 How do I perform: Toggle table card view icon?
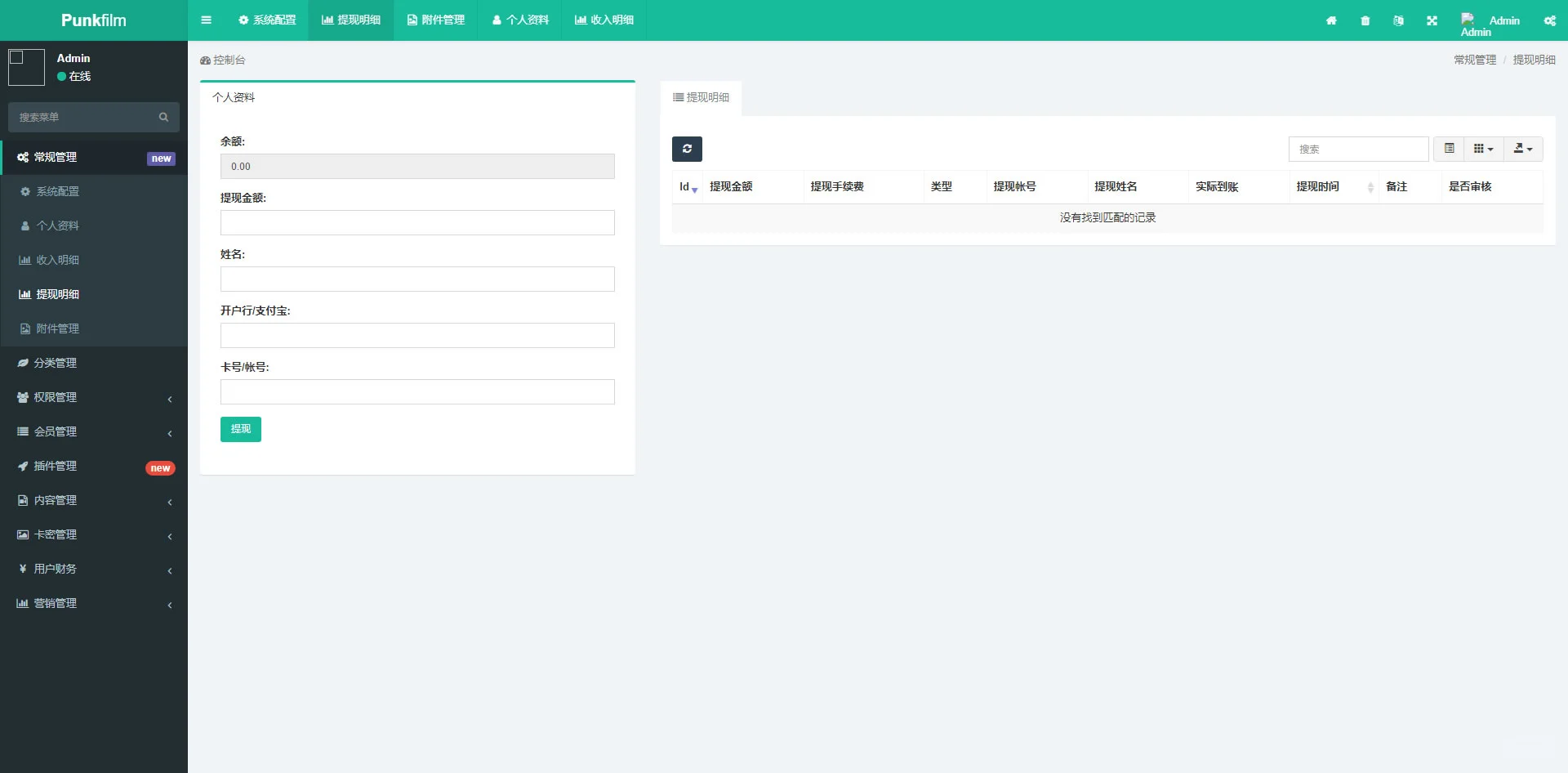[x=1449, y=149]
